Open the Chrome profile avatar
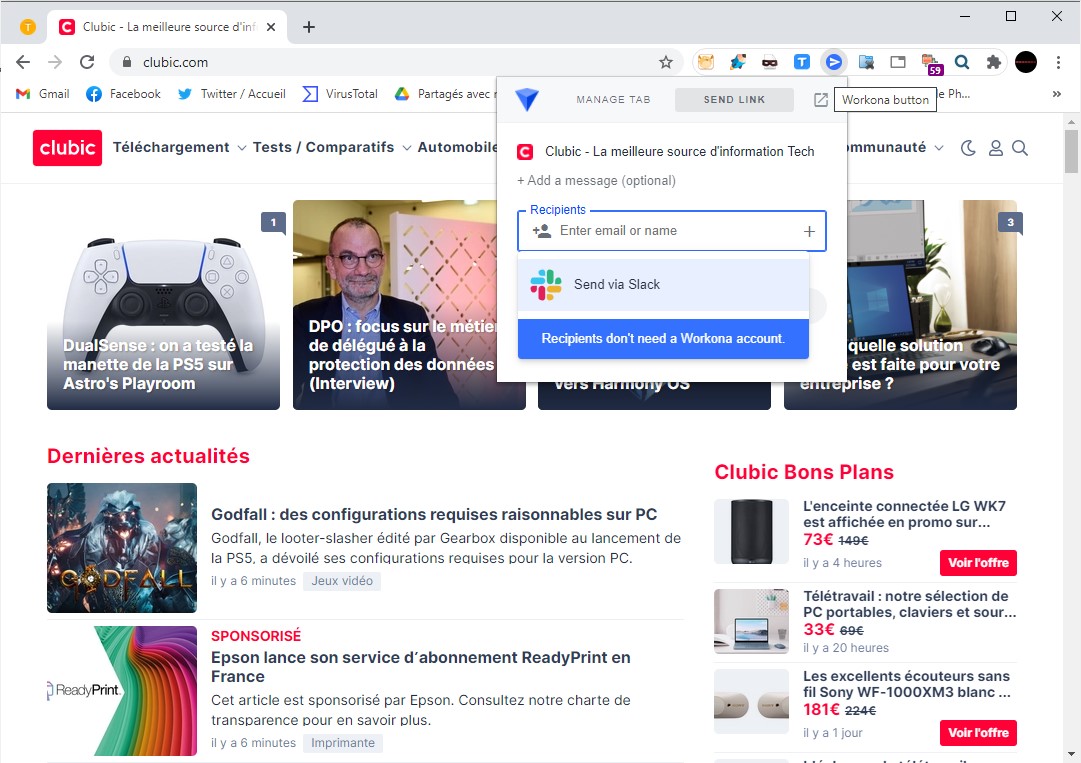Screen dimensions: 1081x763 [x=1026, y=62]
